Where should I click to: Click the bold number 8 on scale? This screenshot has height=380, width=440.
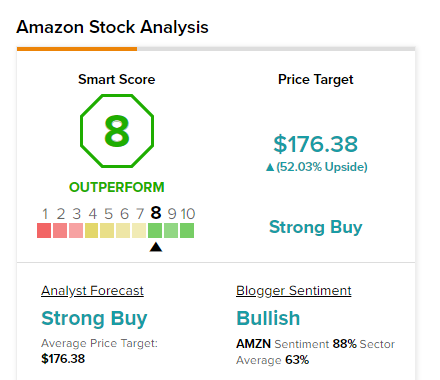[x=156, y=213]
